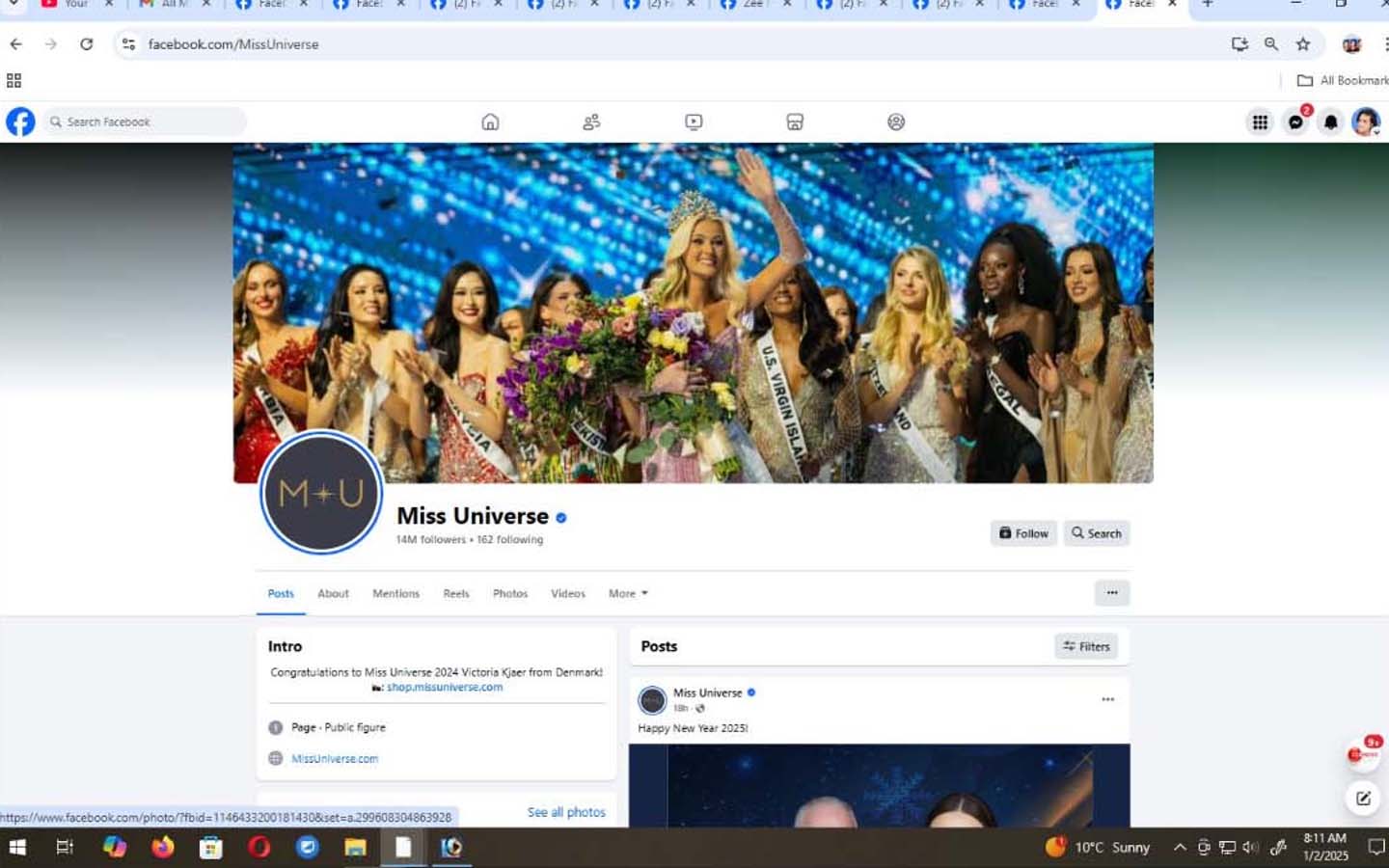Open the Notifications bell
The image size is (1389, 868).
pyautogui.click(x=1330, y=122)
